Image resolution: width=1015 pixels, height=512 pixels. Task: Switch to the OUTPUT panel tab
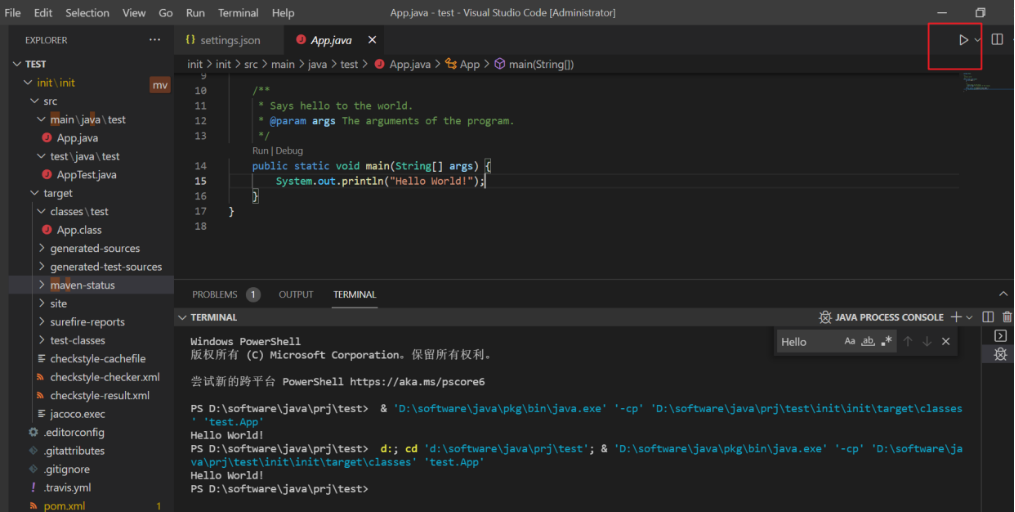point(296,295)
